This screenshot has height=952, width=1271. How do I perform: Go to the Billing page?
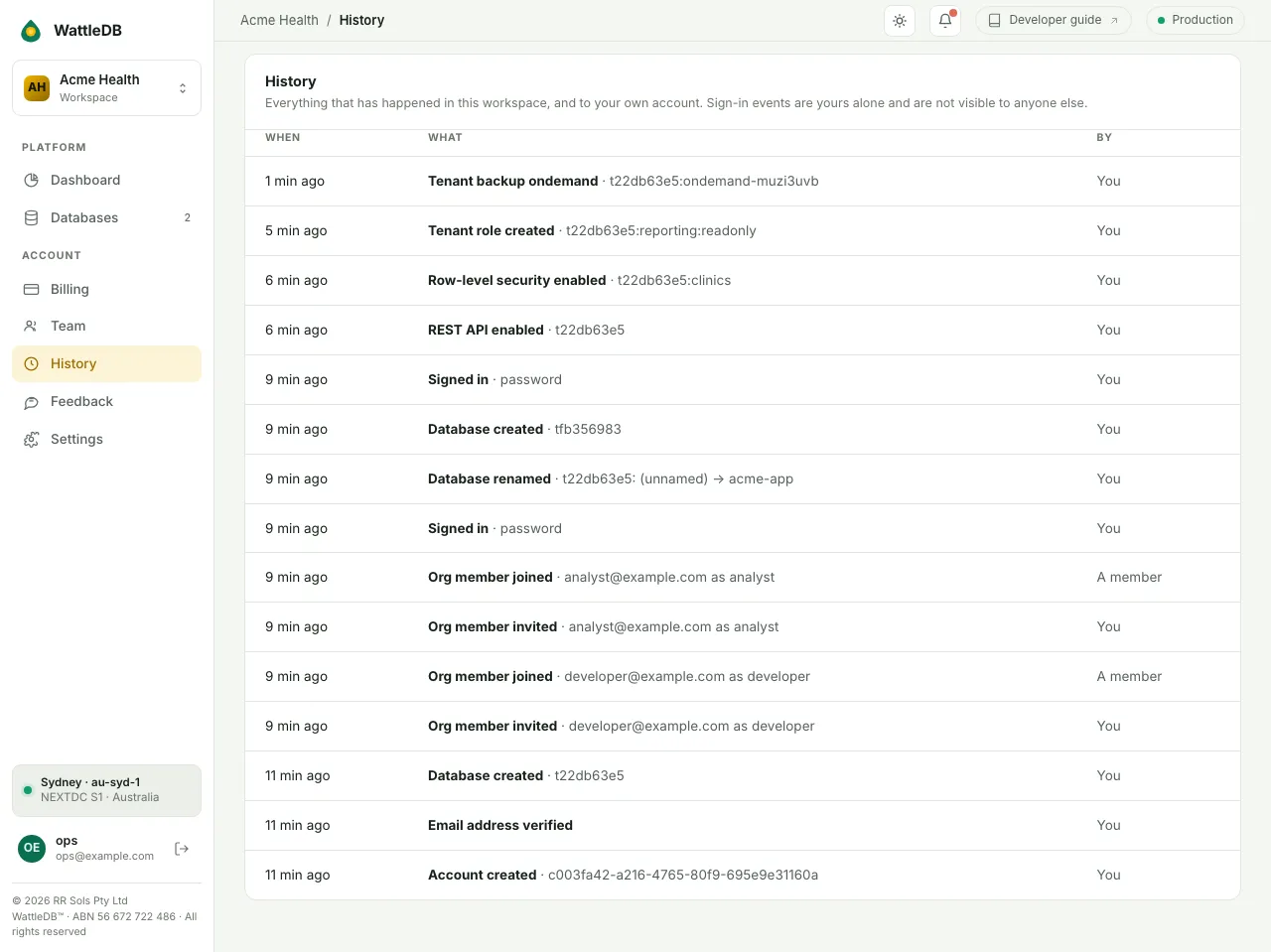pos(106,289)
